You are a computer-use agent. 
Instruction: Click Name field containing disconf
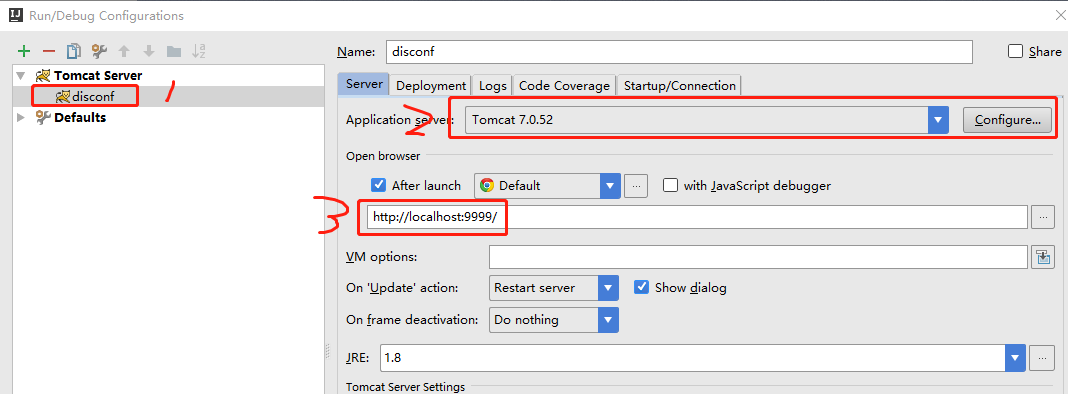[680, 52]
